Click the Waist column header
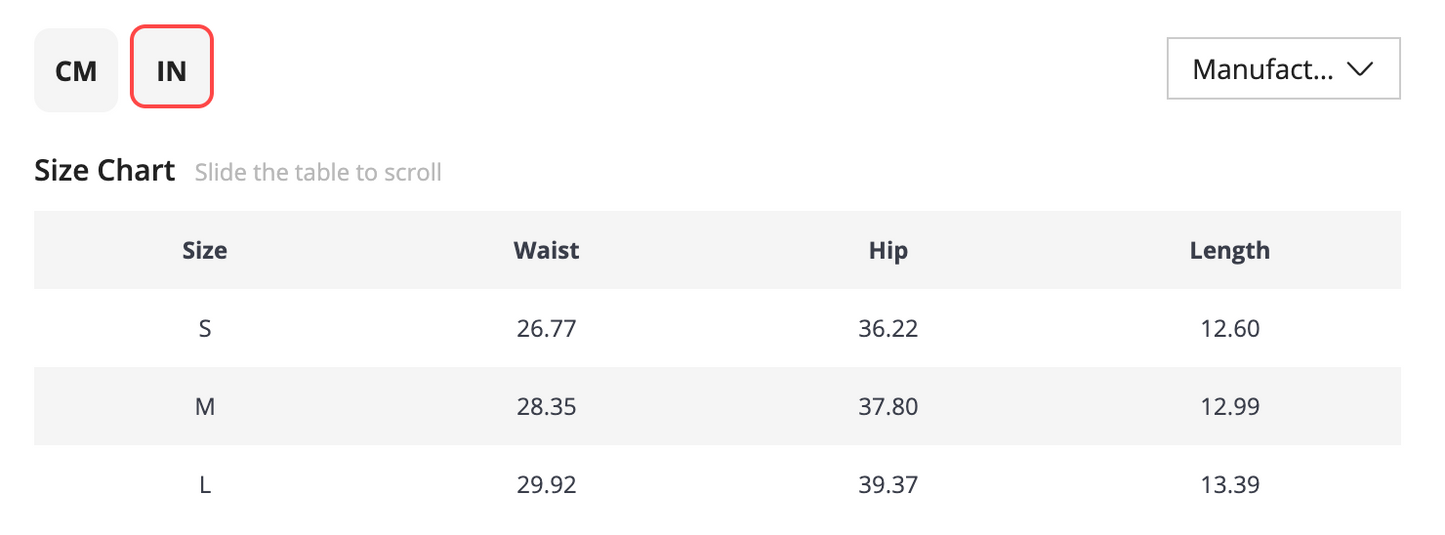Image resolution: width=1445 pixels, height=535 pixels. pos(546,250)
